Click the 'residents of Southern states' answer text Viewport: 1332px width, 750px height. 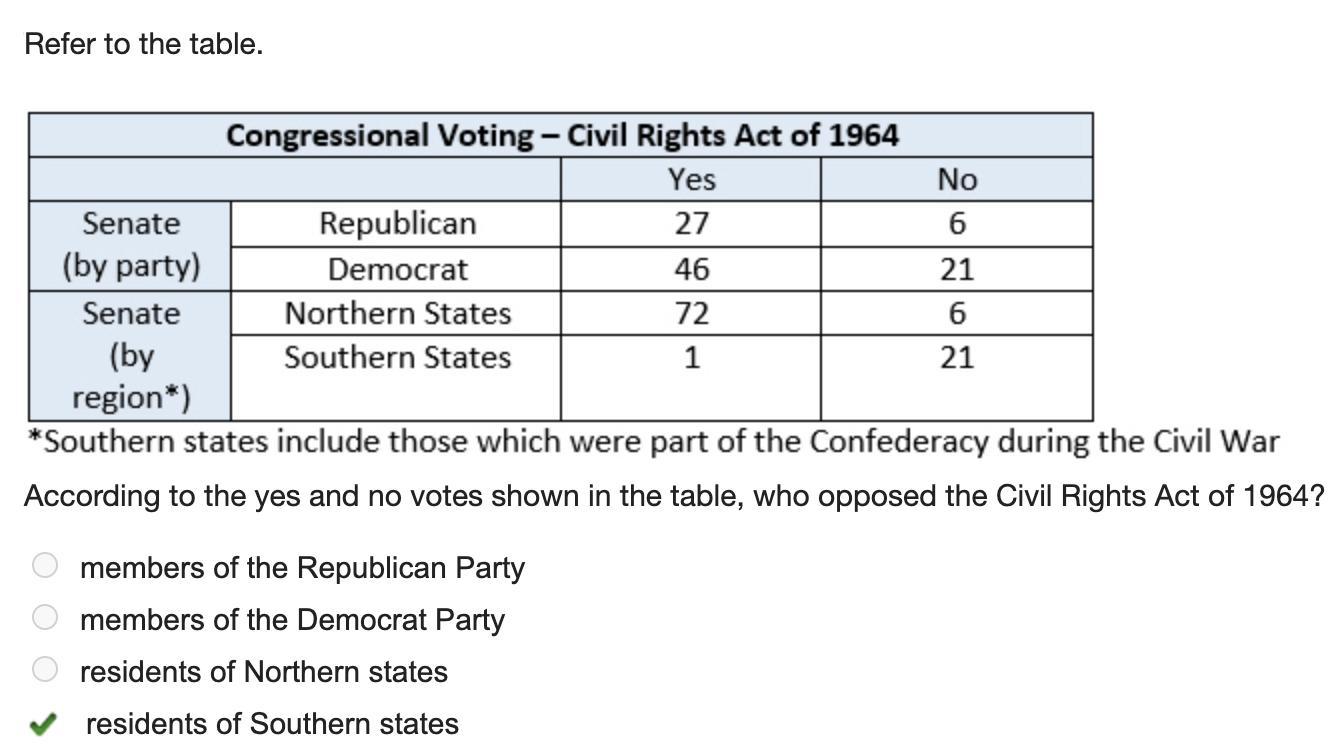[x=272, y=723]
